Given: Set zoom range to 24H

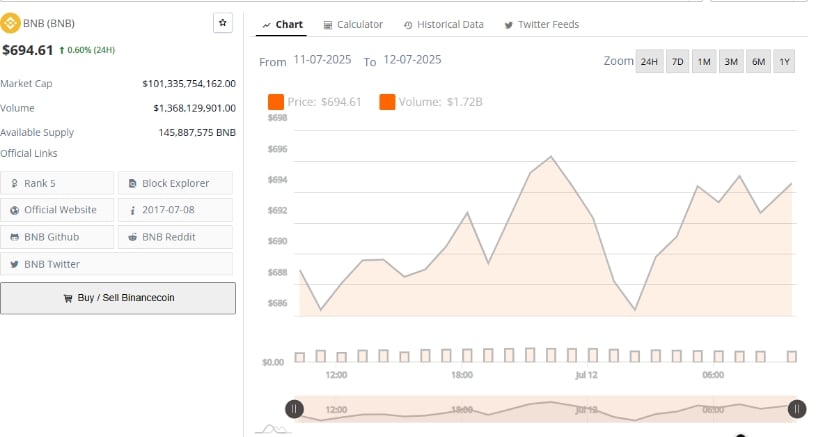Looking at the screenshot, I should coord(649,62).
